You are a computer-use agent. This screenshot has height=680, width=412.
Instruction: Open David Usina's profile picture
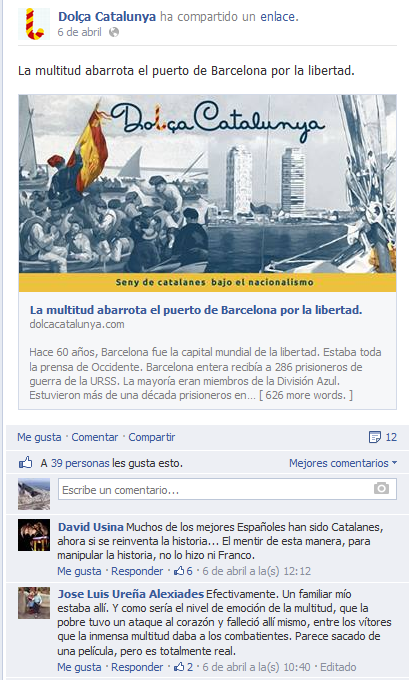click(34, 535)
